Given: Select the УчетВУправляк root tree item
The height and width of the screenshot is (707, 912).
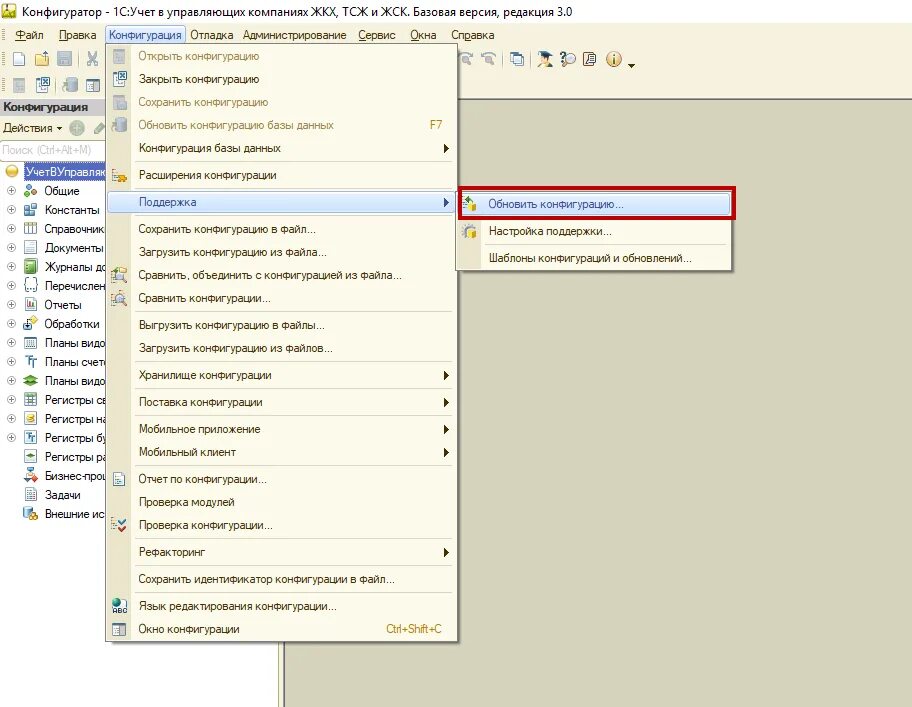Looking at the screenshot, I should [x=65, y=172].
